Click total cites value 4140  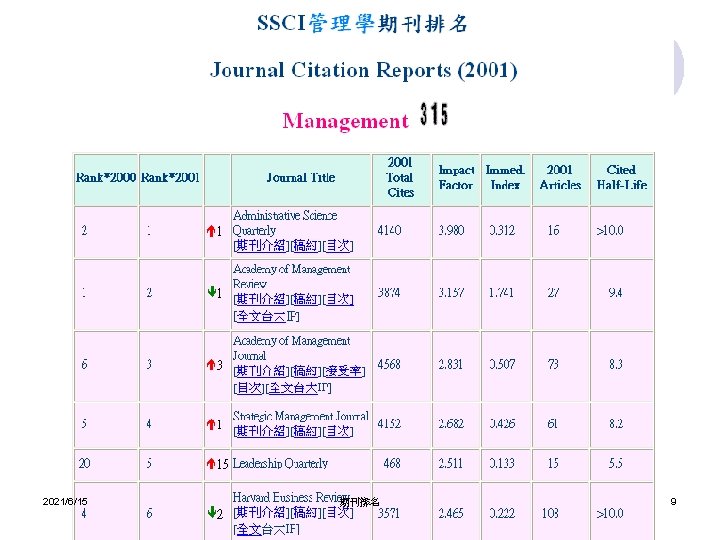pos(389,231)
